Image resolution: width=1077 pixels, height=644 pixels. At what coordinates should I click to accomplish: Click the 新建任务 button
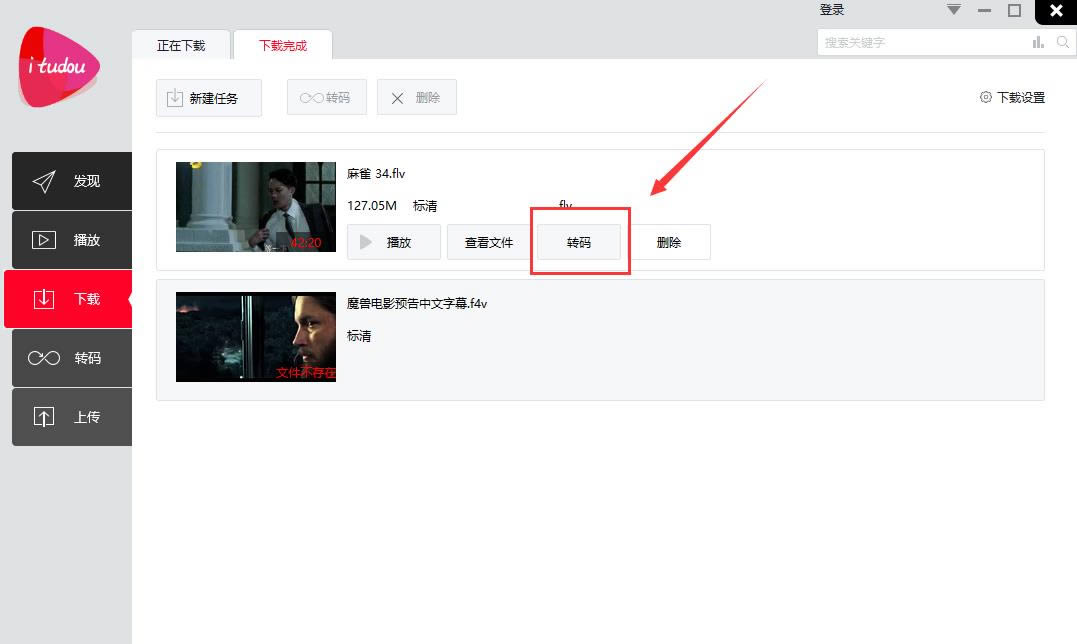coord(209,98)
